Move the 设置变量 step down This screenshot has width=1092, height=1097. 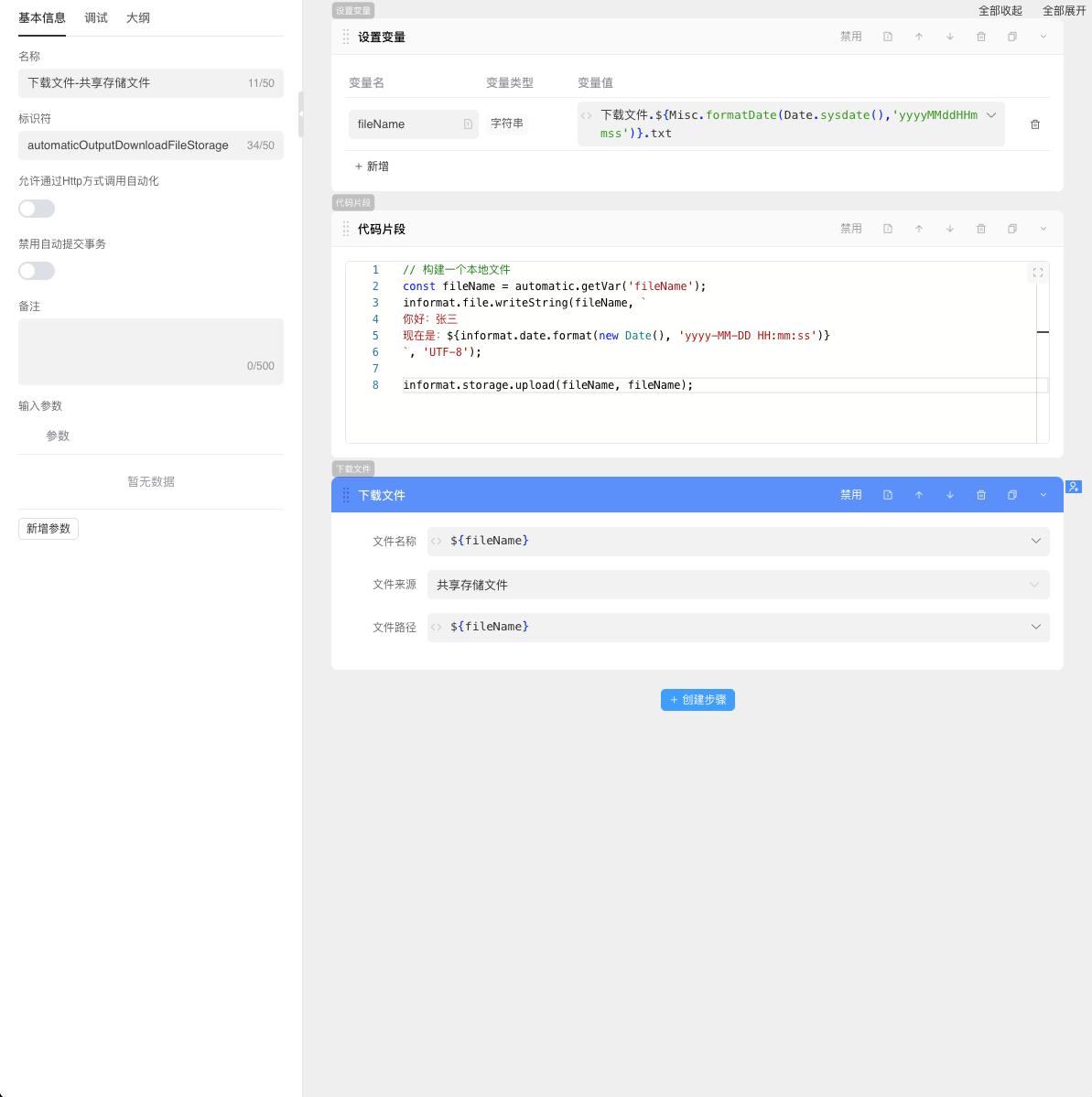pos(950,37)
